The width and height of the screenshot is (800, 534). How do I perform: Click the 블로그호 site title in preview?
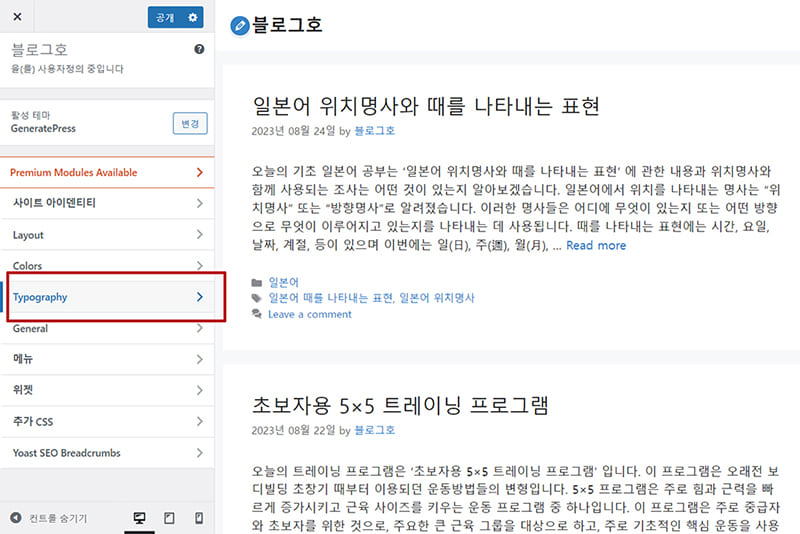tap(287, 24)
